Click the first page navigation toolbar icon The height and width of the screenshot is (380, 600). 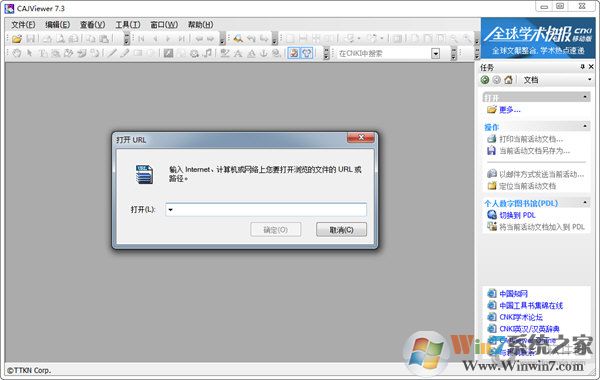[141, 39]
